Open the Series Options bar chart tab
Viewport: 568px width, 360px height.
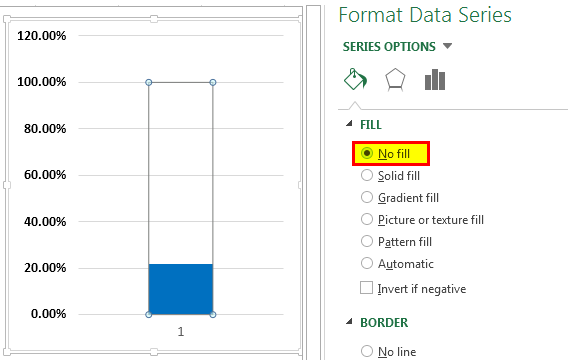point(435,79)
